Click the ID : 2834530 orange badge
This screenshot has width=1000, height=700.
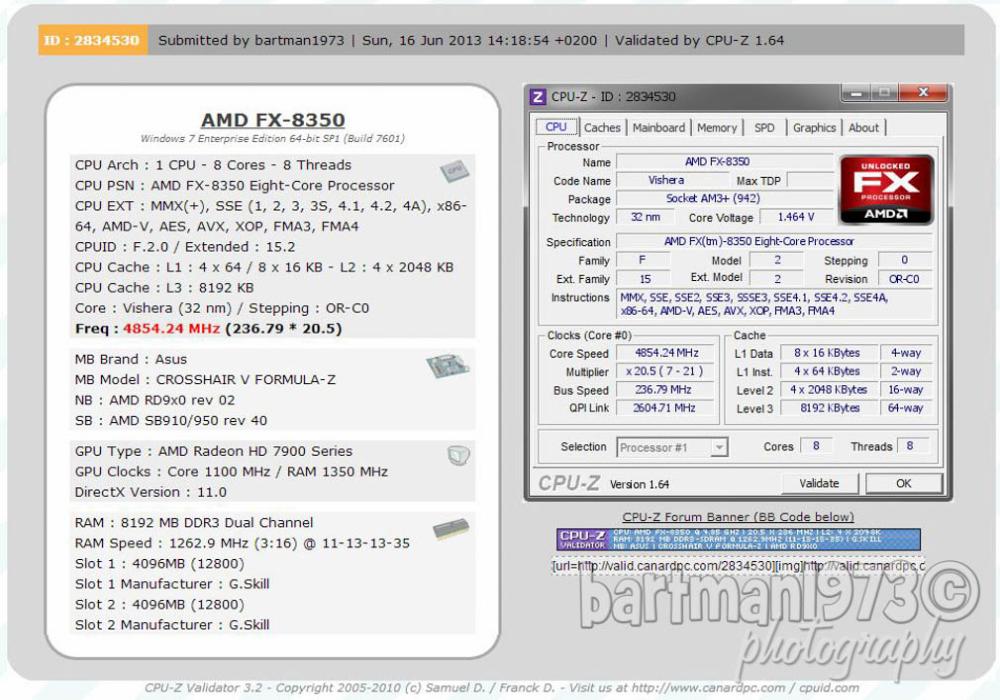(92, 40)
